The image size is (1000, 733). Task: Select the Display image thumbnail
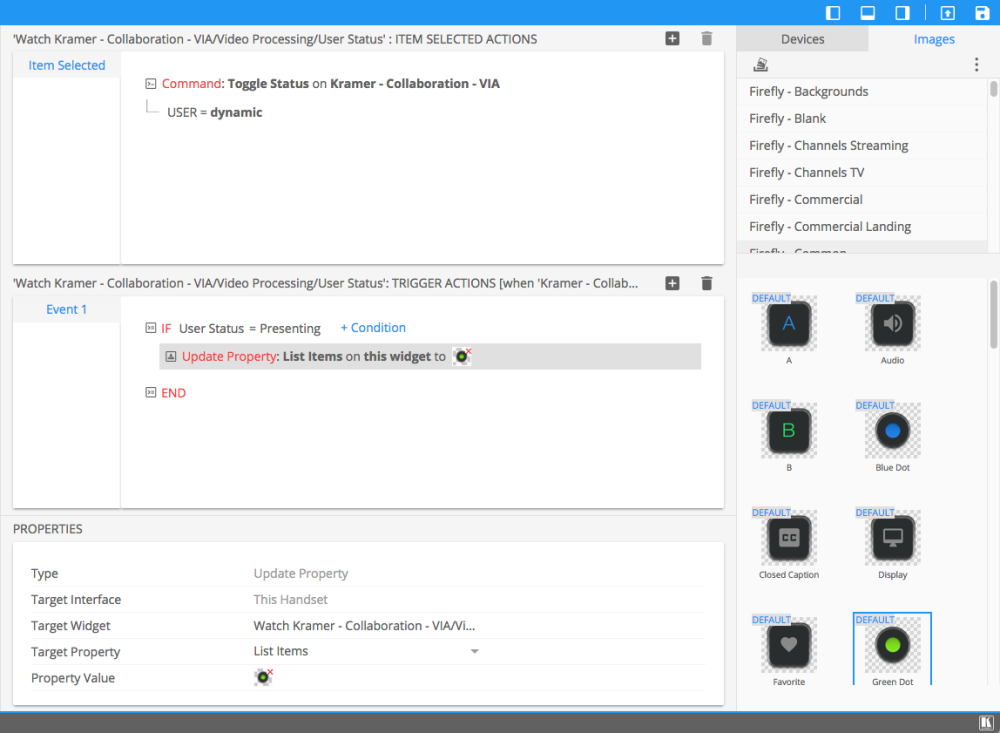click(x=892, y=538)
